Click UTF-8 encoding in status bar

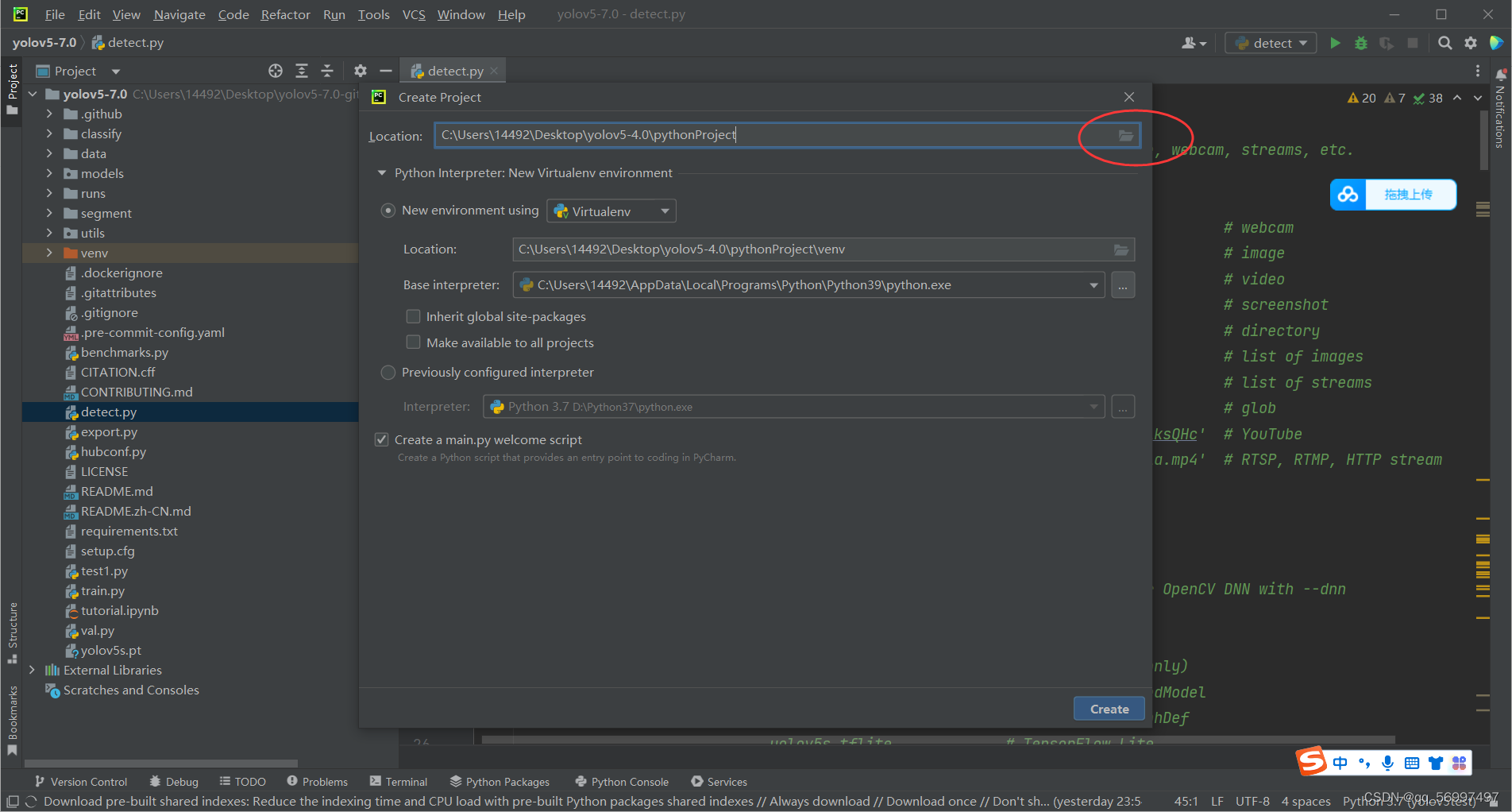1252,801
